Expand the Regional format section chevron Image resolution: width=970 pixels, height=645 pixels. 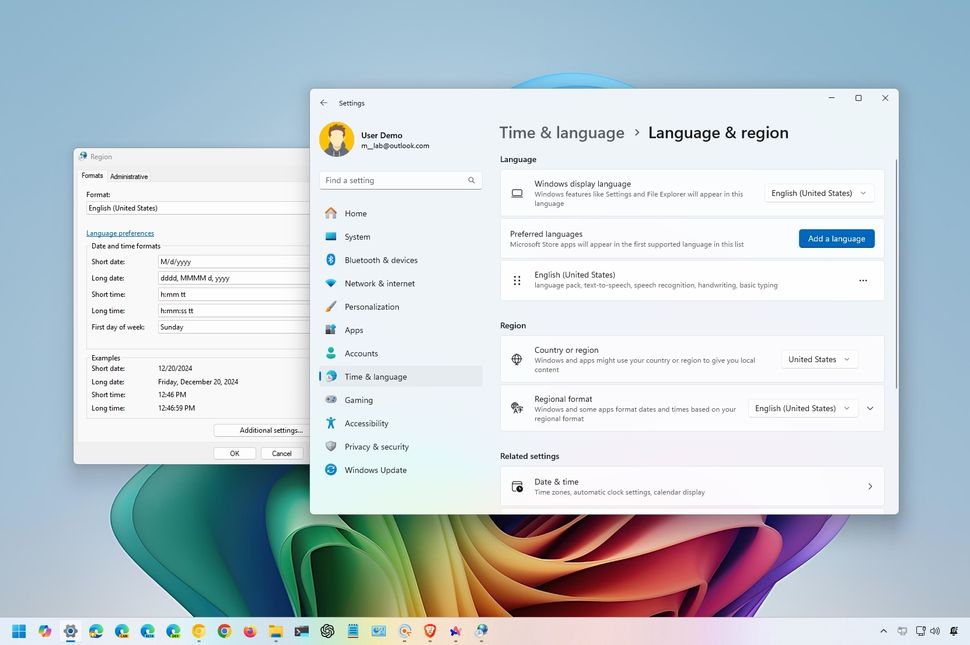[870, 408]
